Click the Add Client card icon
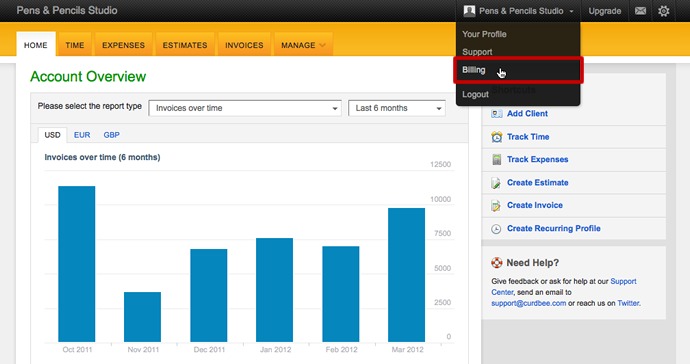Image resolution: width=690 pixels, height=364 pixels. point(497,114)
